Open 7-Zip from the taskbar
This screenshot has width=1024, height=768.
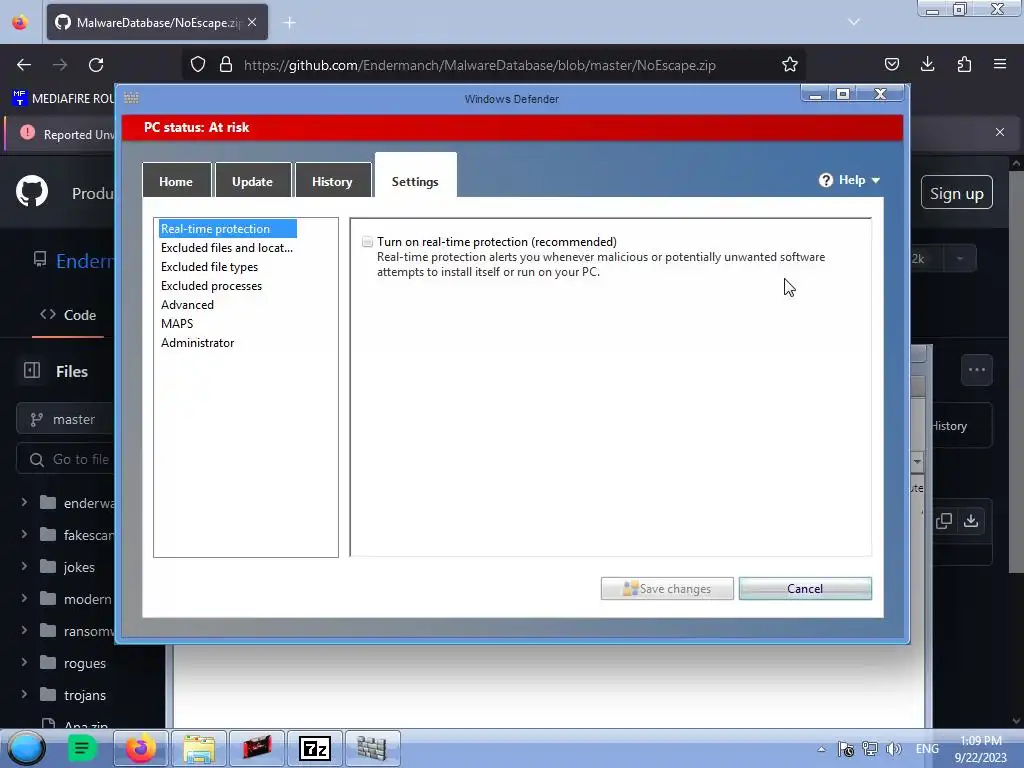click(x=315, y=748)
